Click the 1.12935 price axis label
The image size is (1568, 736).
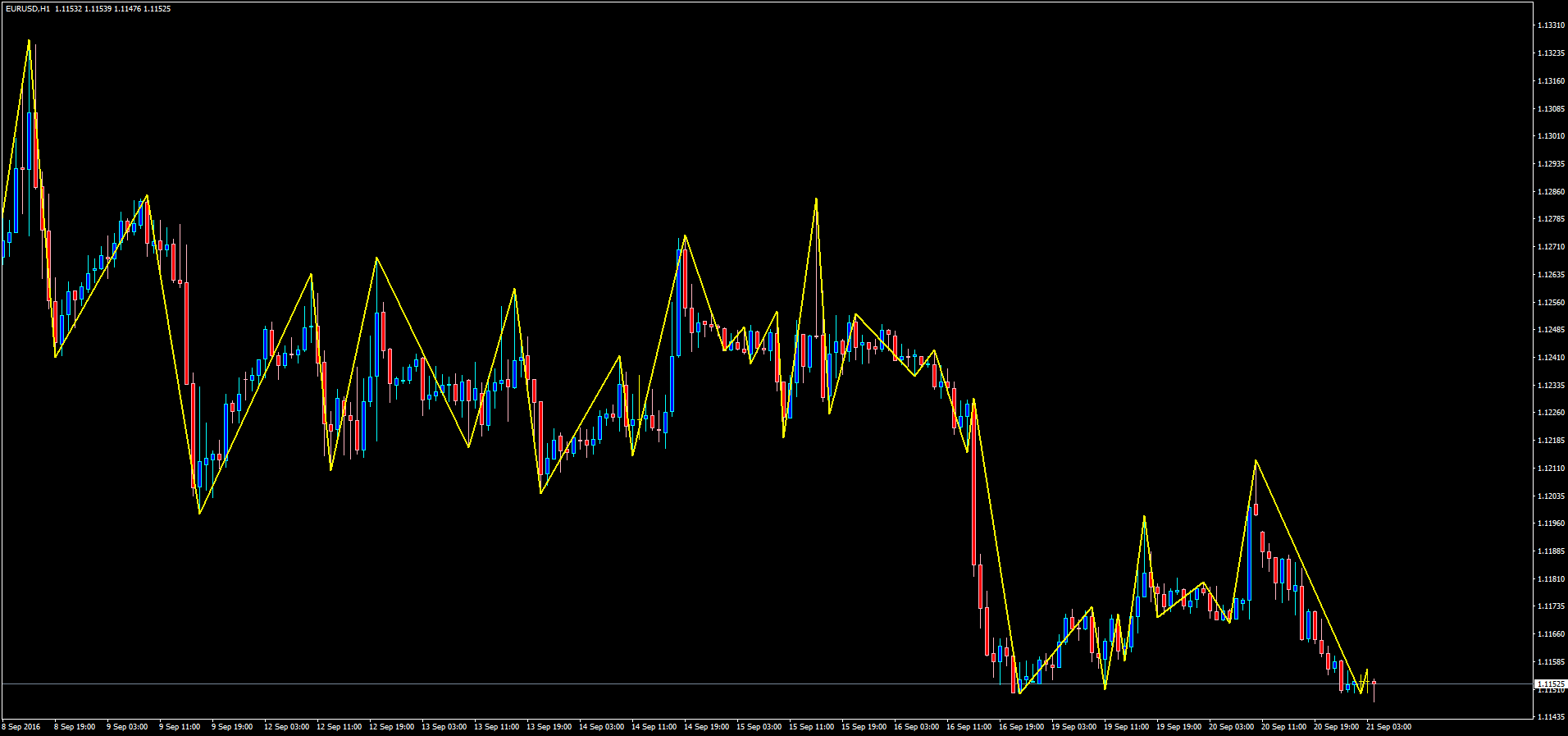[x=1552, y=164]
